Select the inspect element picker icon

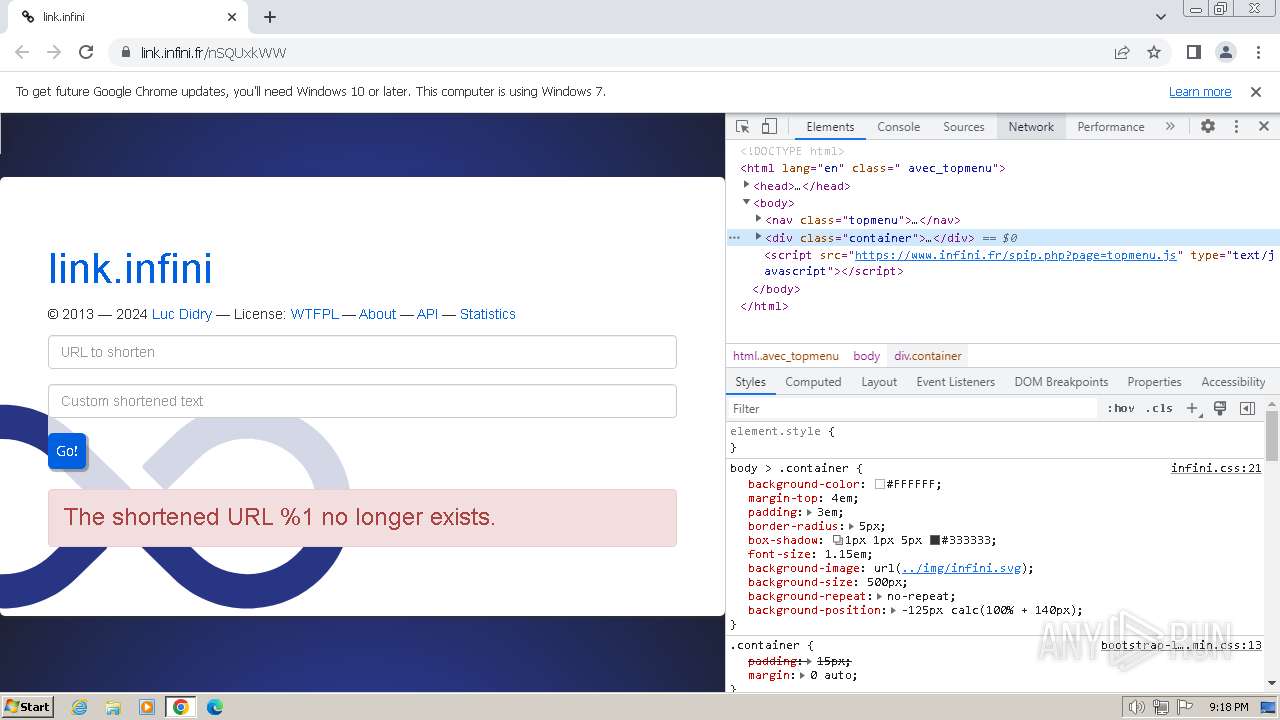point(742,127)
